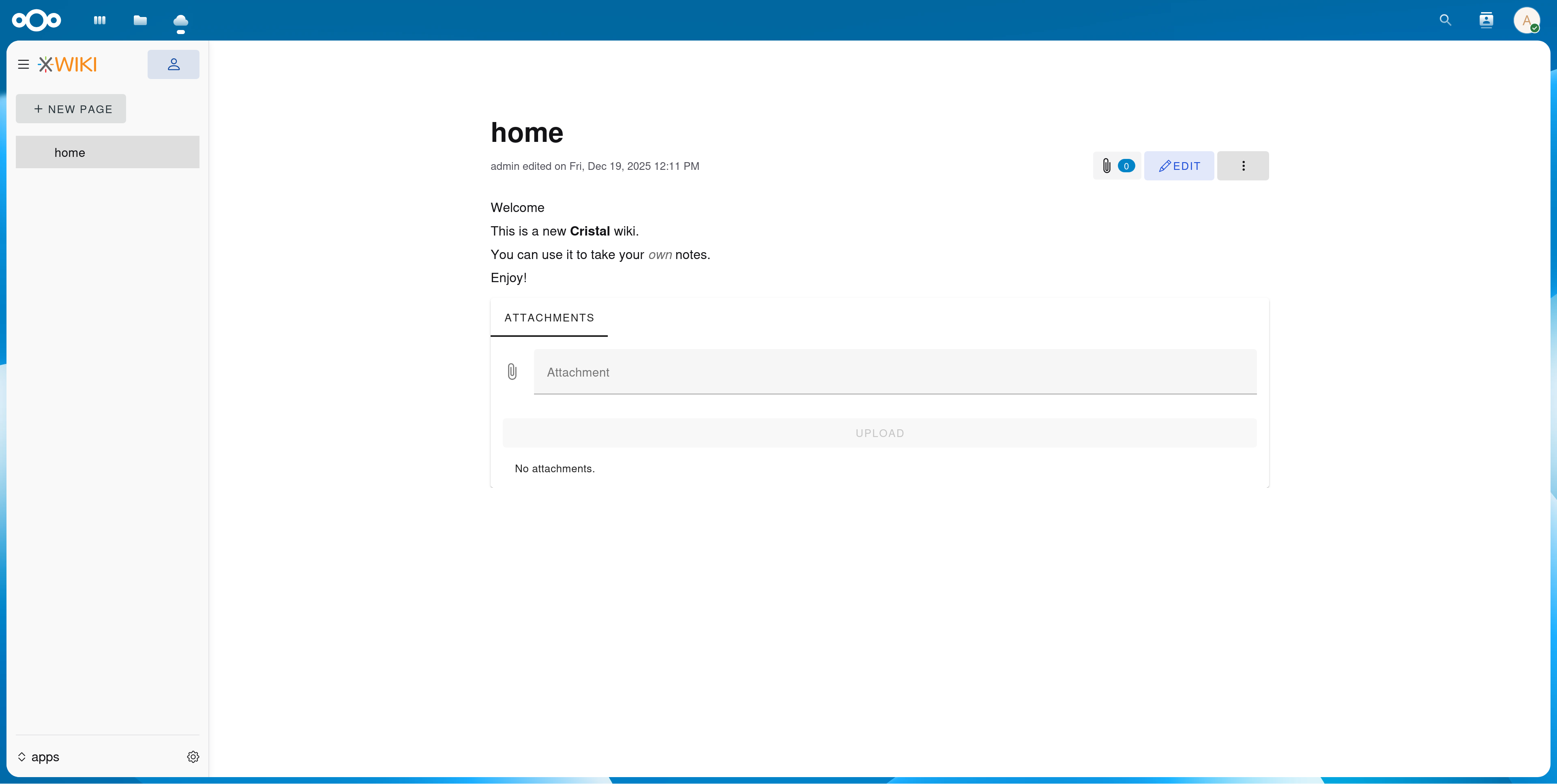Click the Nextcloud logo icon
The width and height of the screenshot is (1557, 784).
[36, 20]
